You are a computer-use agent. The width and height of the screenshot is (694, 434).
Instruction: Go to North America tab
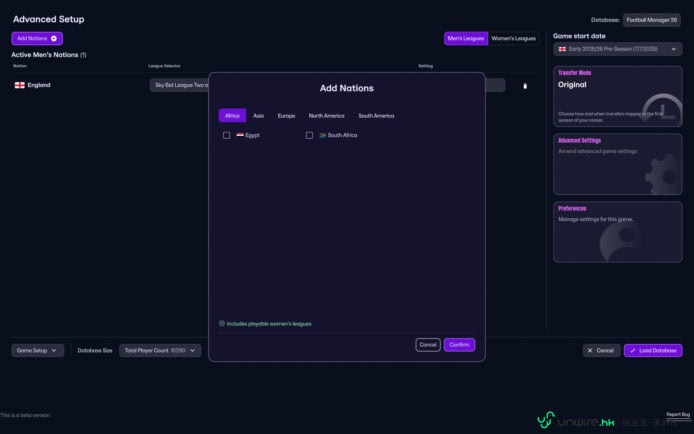pos(326,115)
